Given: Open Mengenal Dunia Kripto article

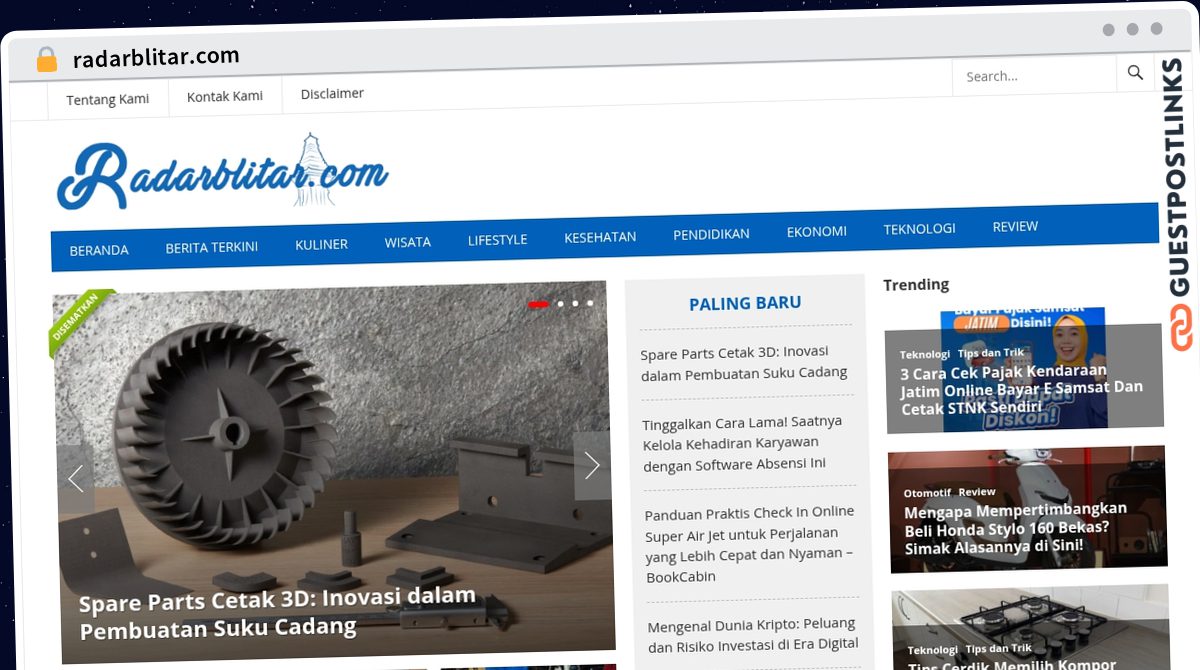Looking at the screenshot, I should tap(752, 634).
